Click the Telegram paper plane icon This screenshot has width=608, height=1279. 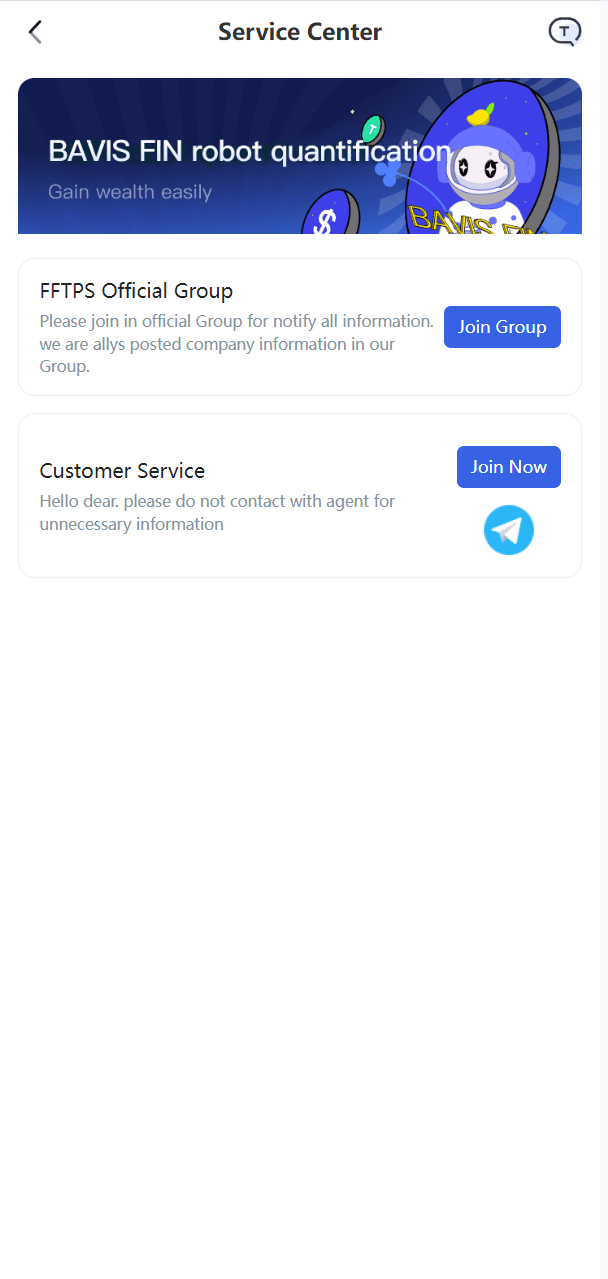[x=509, y=530]
